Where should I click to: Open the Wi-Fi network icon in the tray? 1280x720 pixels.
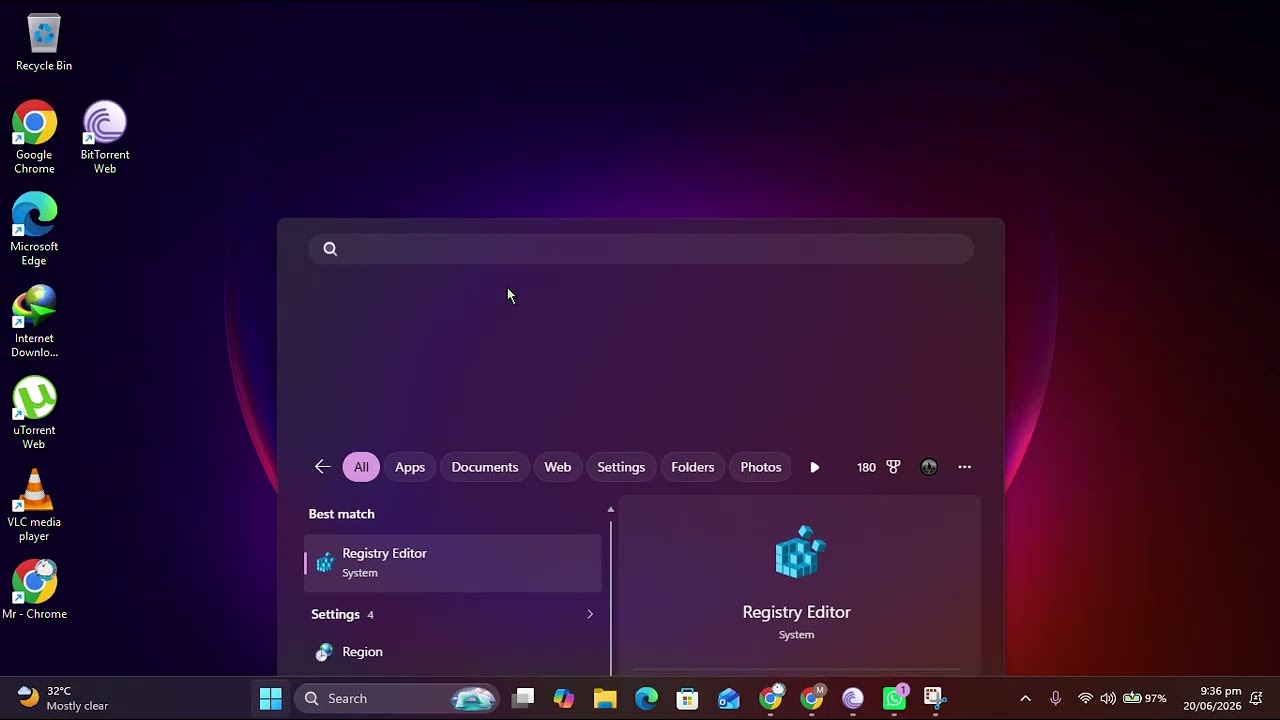point(1085,698)
